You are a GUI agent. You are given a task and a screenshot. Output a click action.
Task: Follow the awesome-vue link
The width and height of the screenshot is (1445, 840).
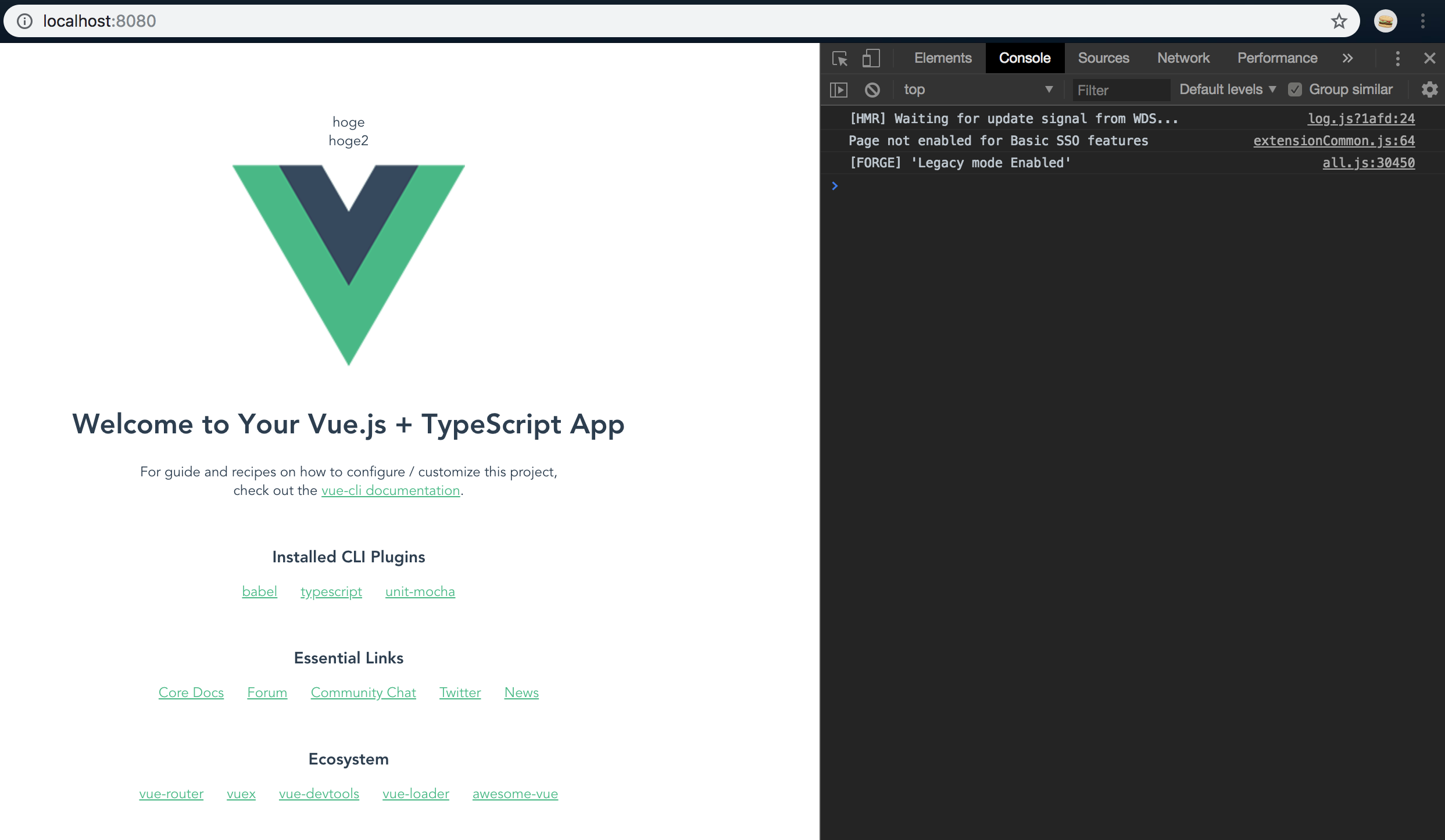[516, 794]
